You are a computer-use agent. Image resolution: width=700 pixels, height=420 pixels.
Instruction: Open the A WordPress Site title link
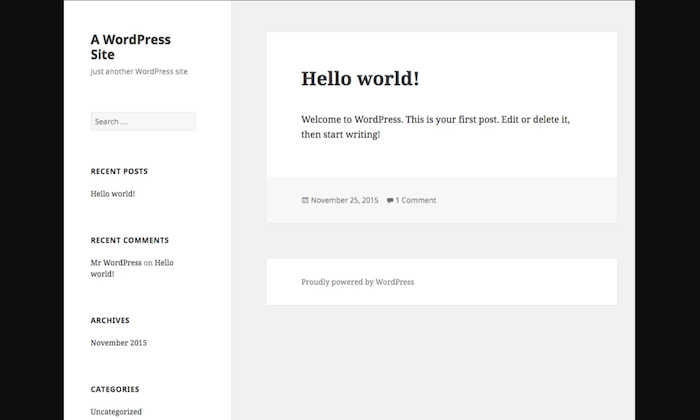(130, 47)
